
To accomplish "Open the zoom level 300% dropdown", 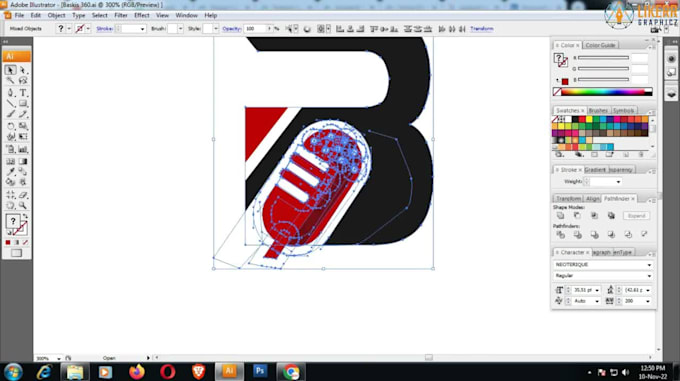I will [59, 358].
